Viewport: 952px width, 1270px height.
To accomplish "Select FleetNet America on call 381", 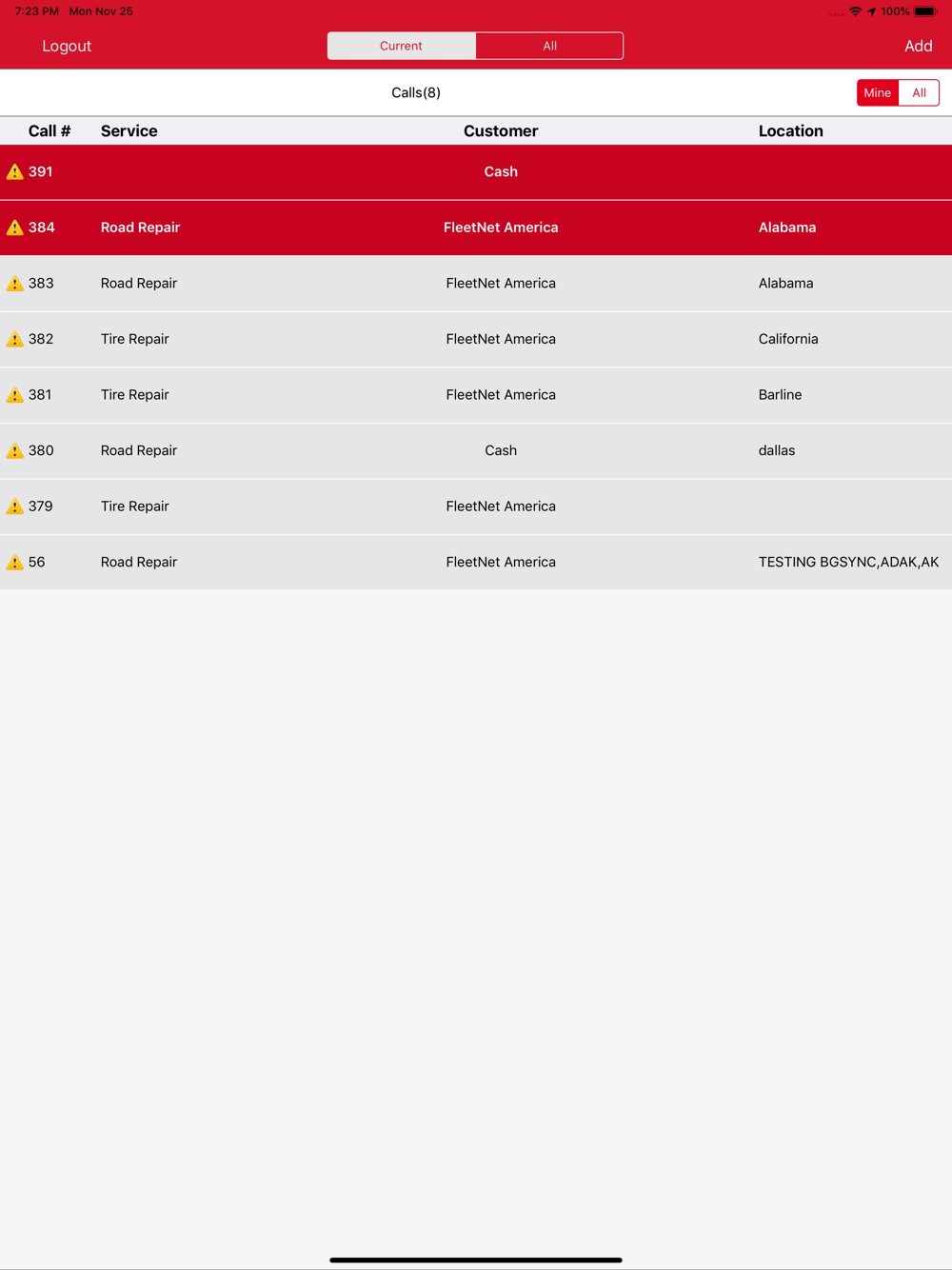I will click(501, 395).
